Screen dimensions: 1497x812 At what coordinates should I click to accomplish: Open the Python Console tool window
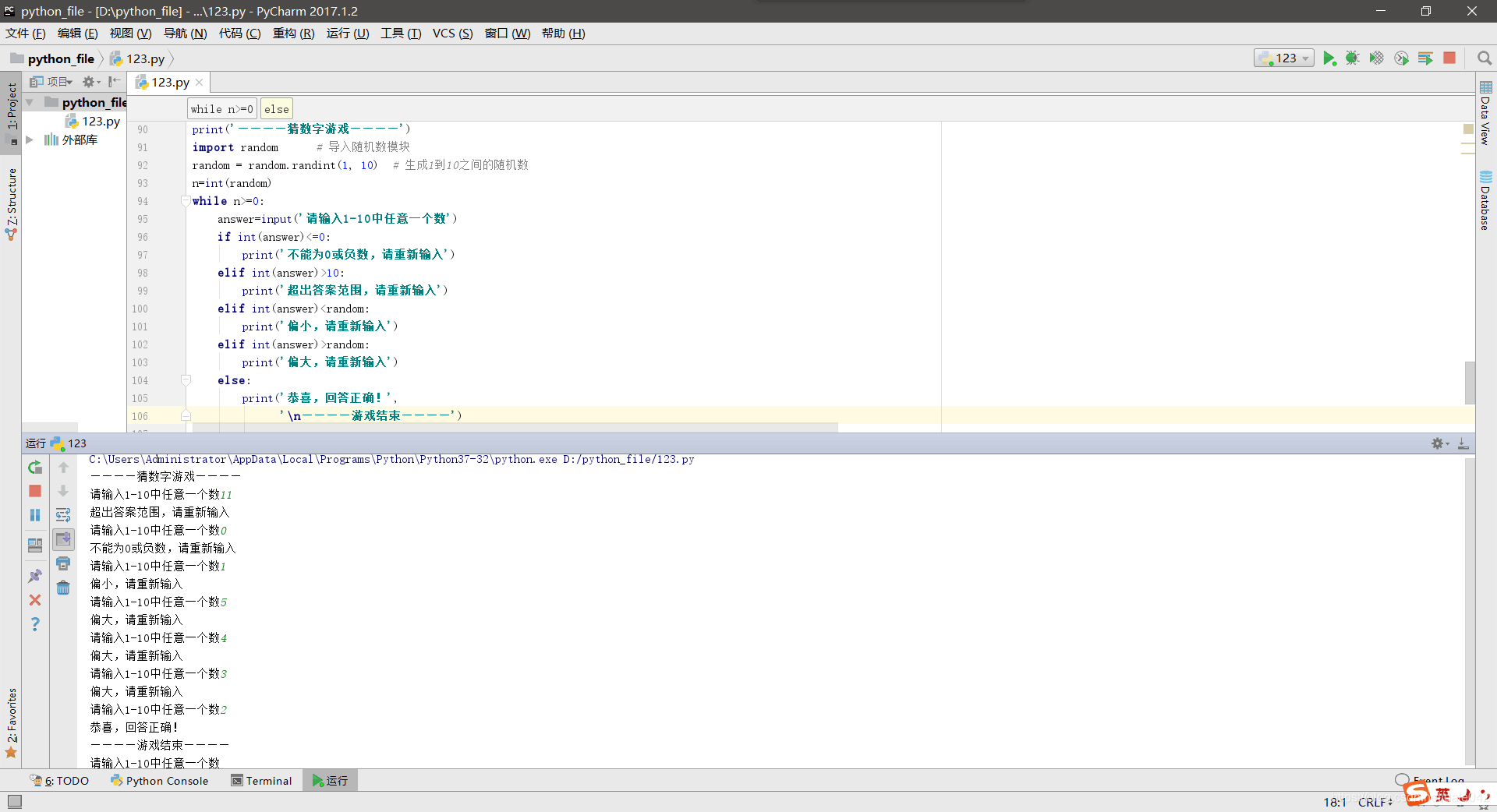pyautogui.click(x=160, y=780)
